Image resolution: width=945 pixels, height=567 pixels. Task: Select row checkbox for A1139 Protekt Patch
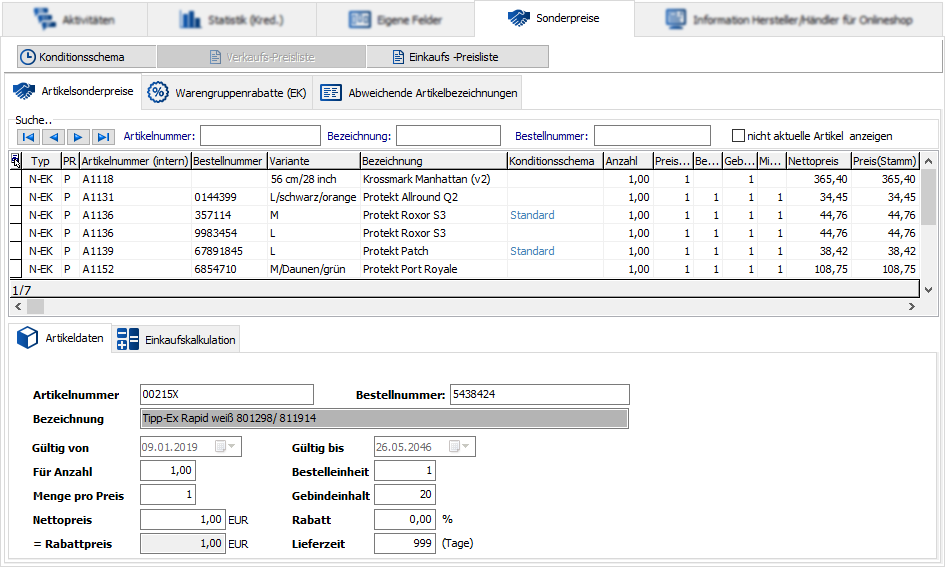[16, 251]
